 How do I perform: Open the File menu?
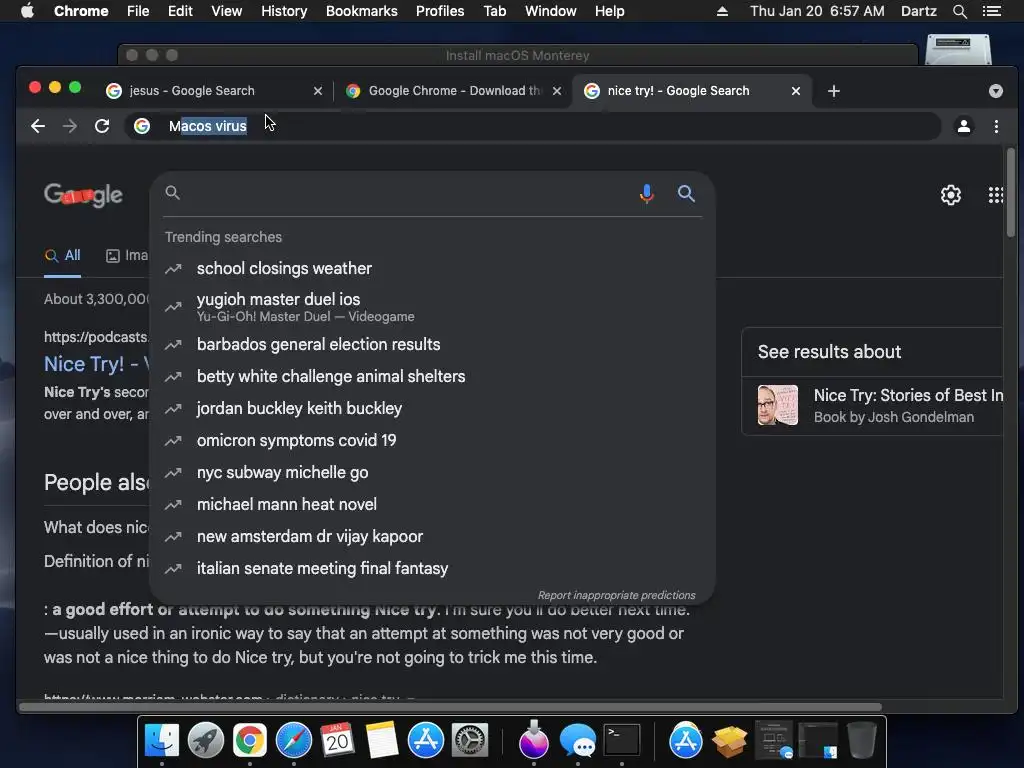coord(138,11)
